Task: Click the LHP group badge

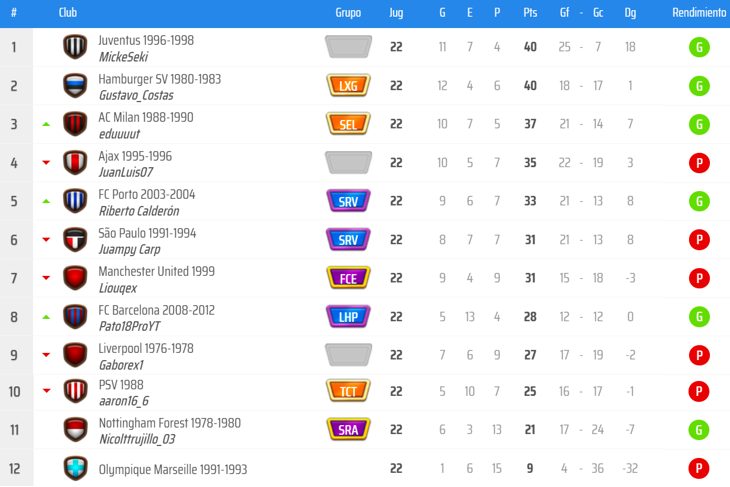Action: pyautogui.click(x=348, y=316)
